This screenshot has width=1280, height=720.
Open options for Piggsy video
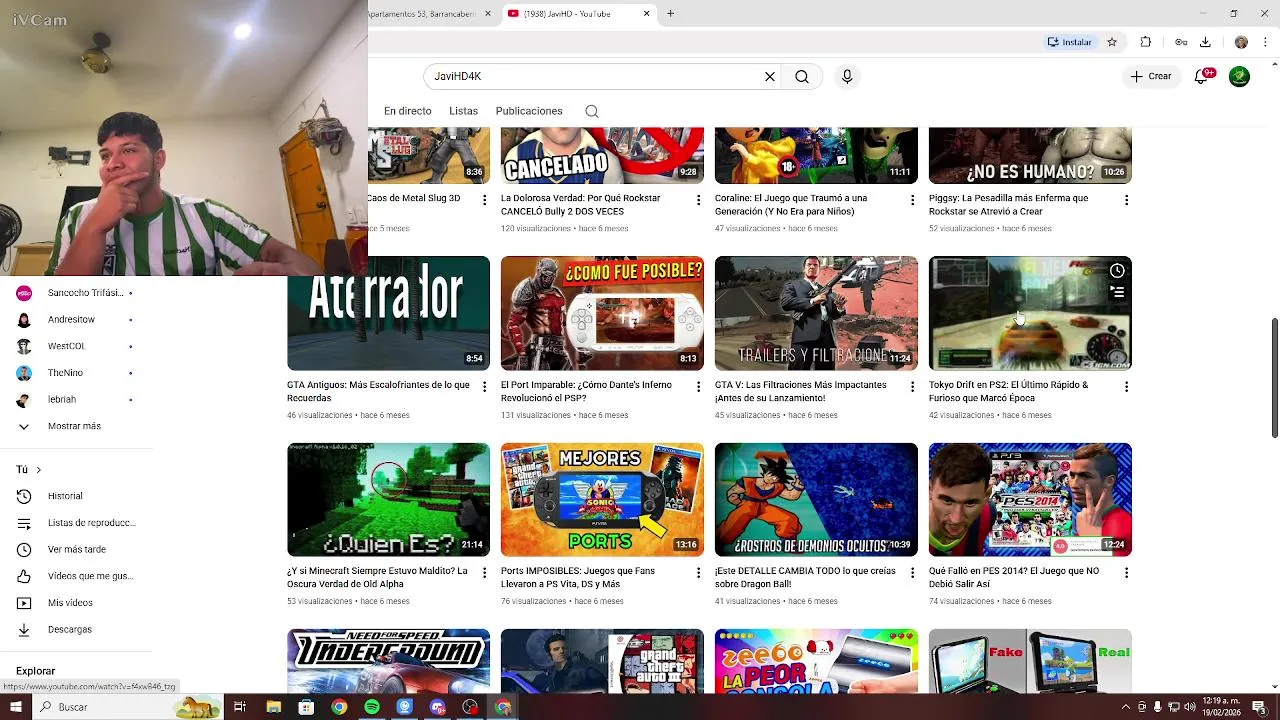coord(1126,201)
